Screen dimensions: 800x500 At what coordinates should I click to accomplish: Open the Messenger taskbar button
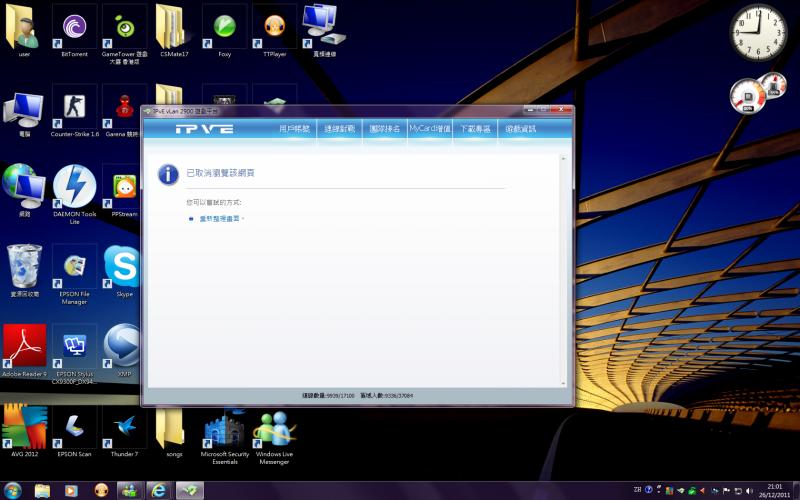coord(130,491)
